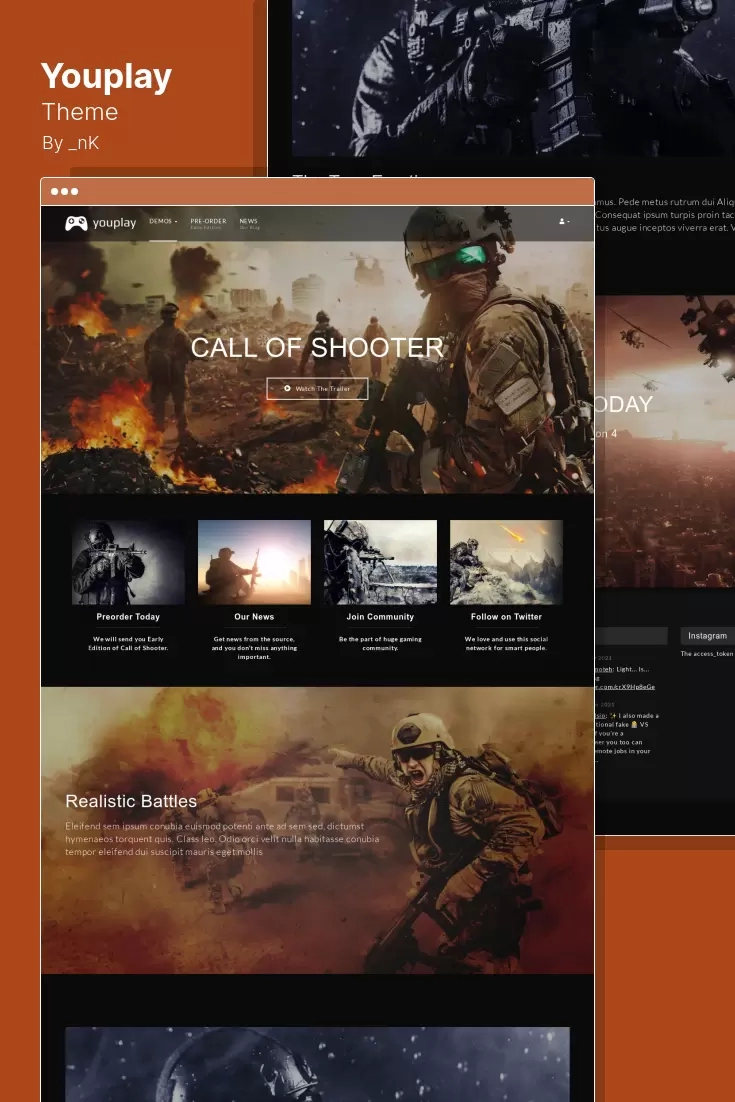Click the By _nK author text

70,143
